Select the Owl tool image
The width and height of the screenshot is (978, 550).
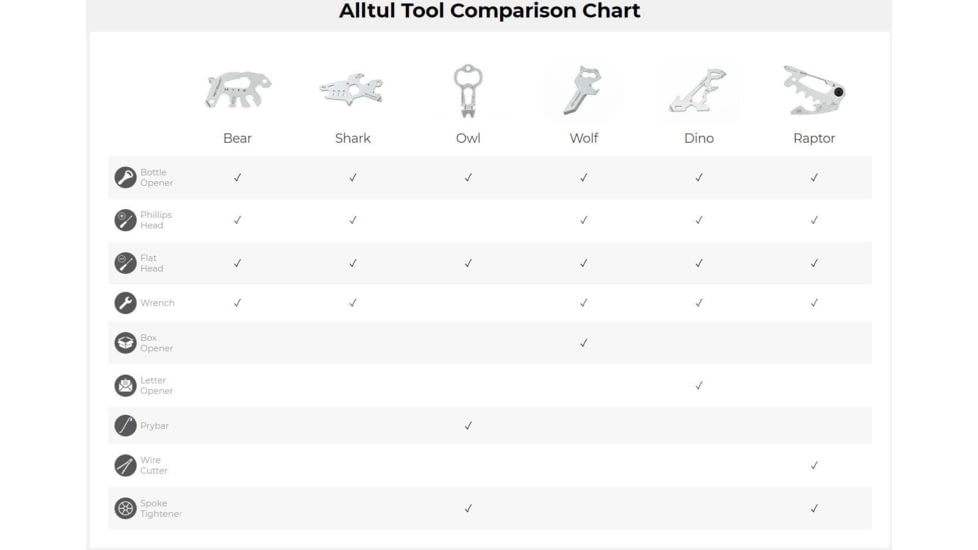(468, 91)
